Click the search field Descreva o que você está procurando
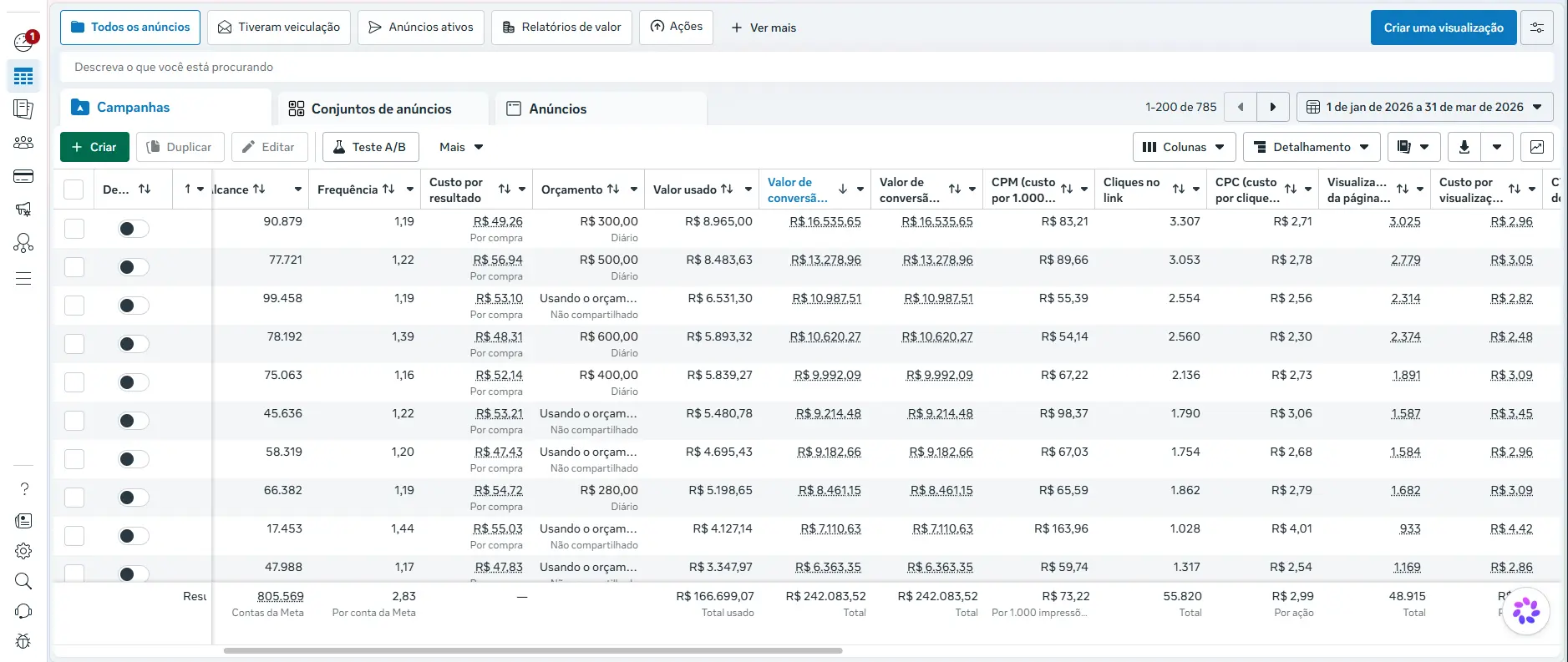Screen dimensions: 1568x662 (806, 67)
